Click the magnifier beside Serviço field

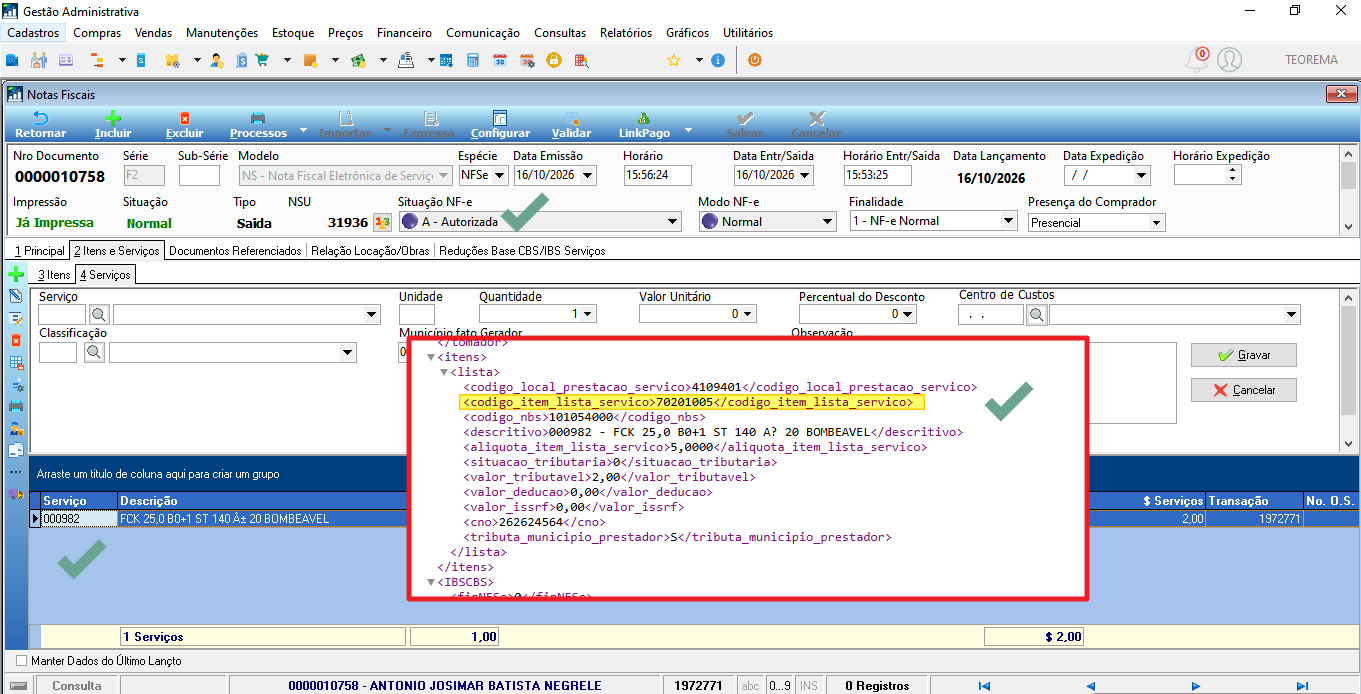[99, 315]
